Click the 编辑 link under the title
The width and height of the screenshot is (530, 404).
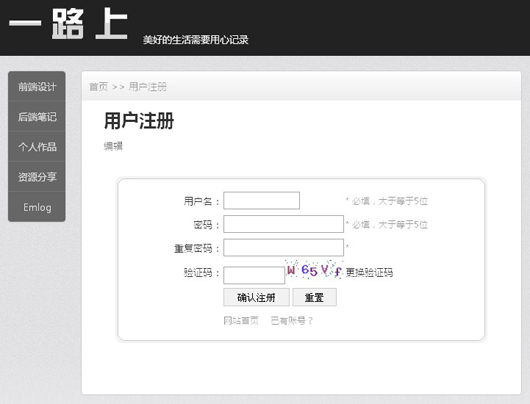113,146
